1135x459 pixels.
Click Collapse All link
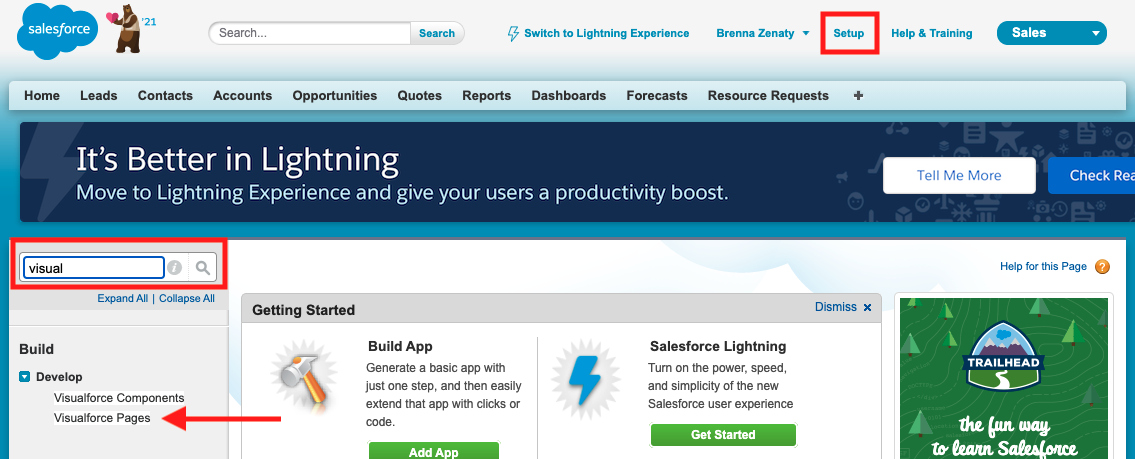tap(187, 298)
